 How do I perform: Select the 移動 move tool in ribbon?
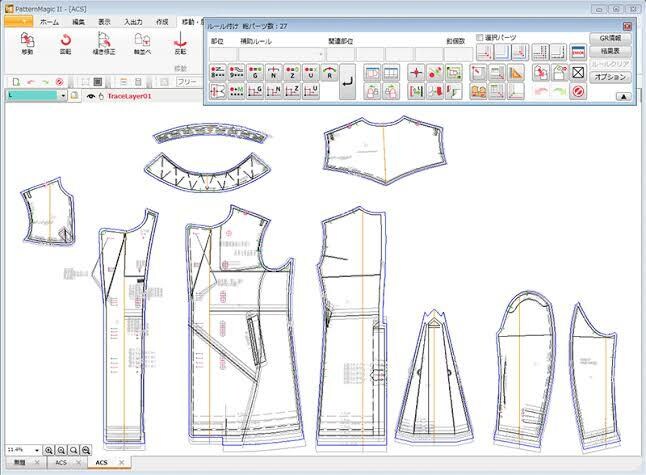tap(27, 43)
